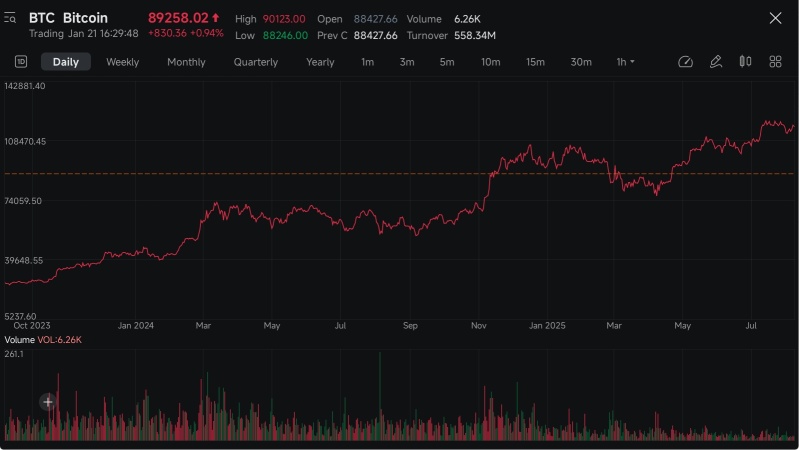Screen dimensions: 799x450
Task: Click the Volume VOL:6.26K indicator label
Action: 43,339
